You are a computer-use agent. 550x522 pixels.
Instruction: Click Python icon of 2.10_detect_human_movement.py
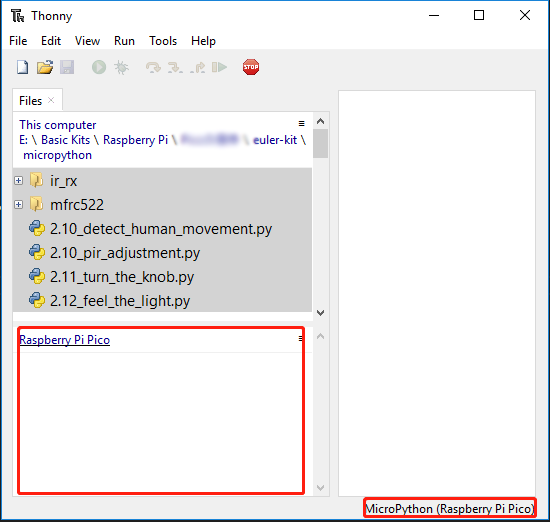pos(37,229)
